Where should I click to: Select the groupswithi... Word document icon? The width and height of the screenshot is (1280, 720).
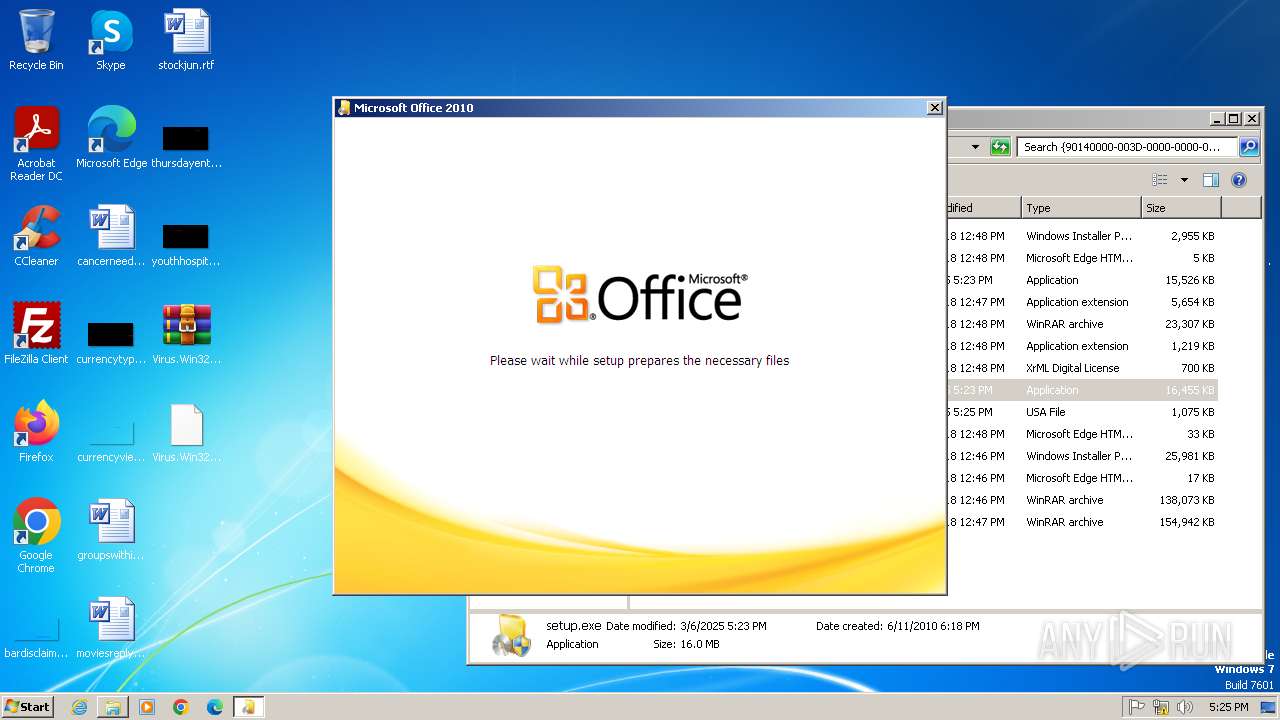111,530
